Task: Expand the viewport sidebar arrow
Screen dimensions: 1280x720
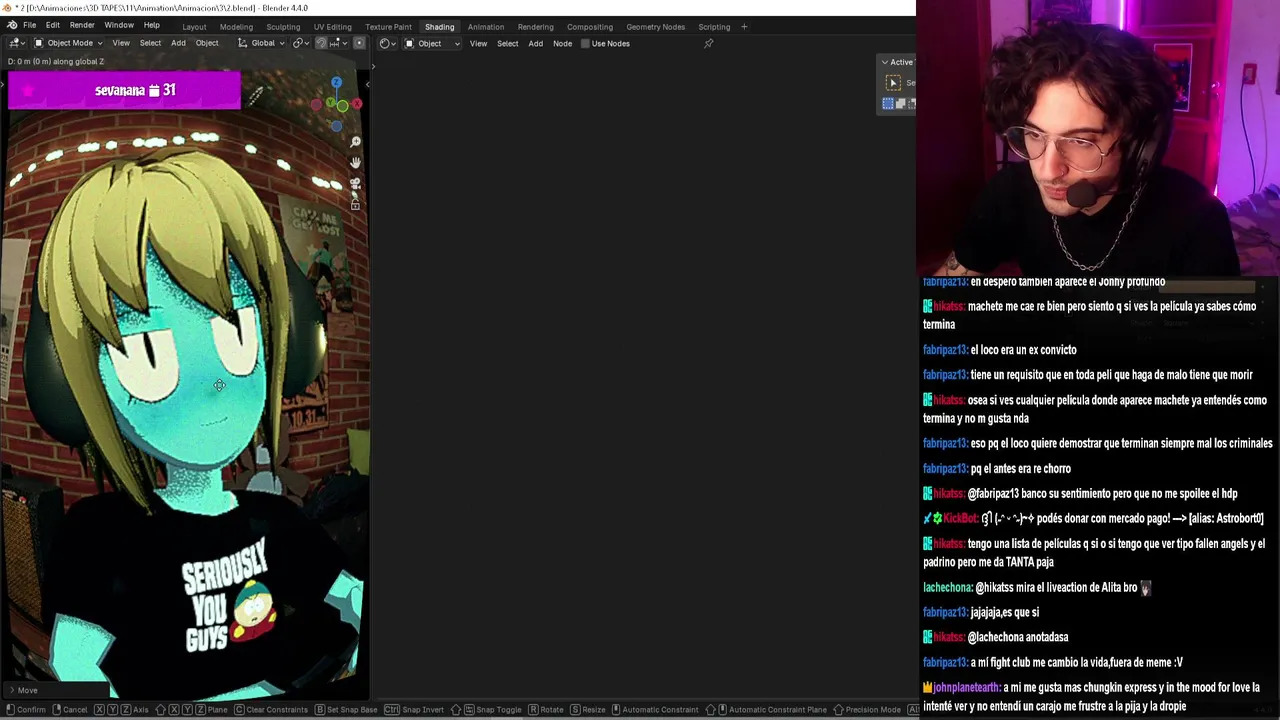Action: [366, 84]
